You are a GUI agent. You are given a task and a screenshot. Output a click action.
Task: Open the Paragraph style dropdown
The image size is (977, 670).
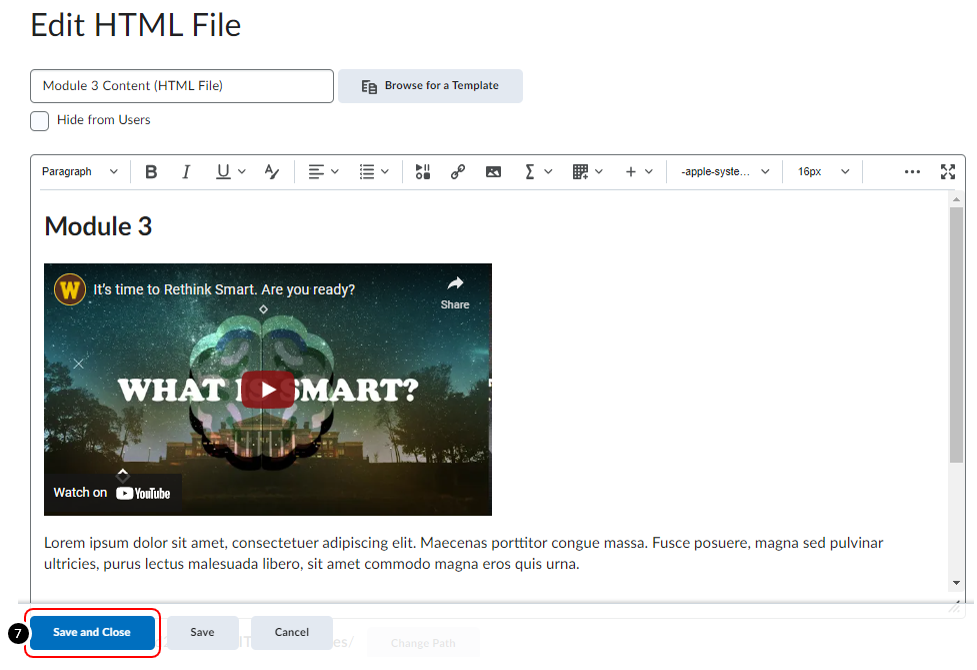pos(80,171)
